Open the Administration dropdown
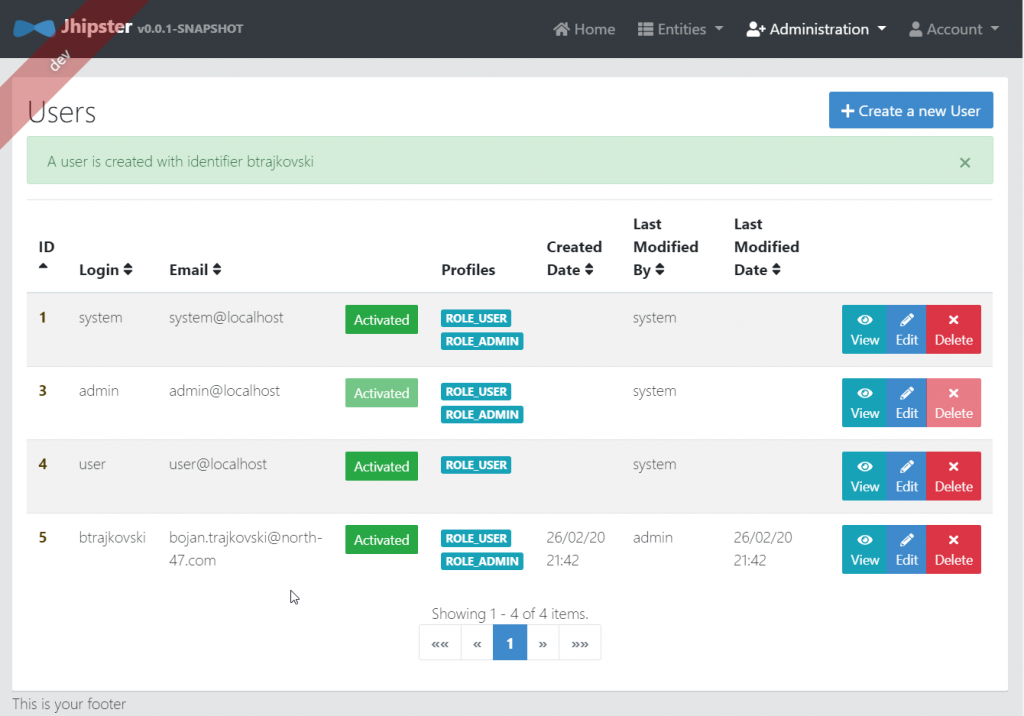 click(816, 29)
